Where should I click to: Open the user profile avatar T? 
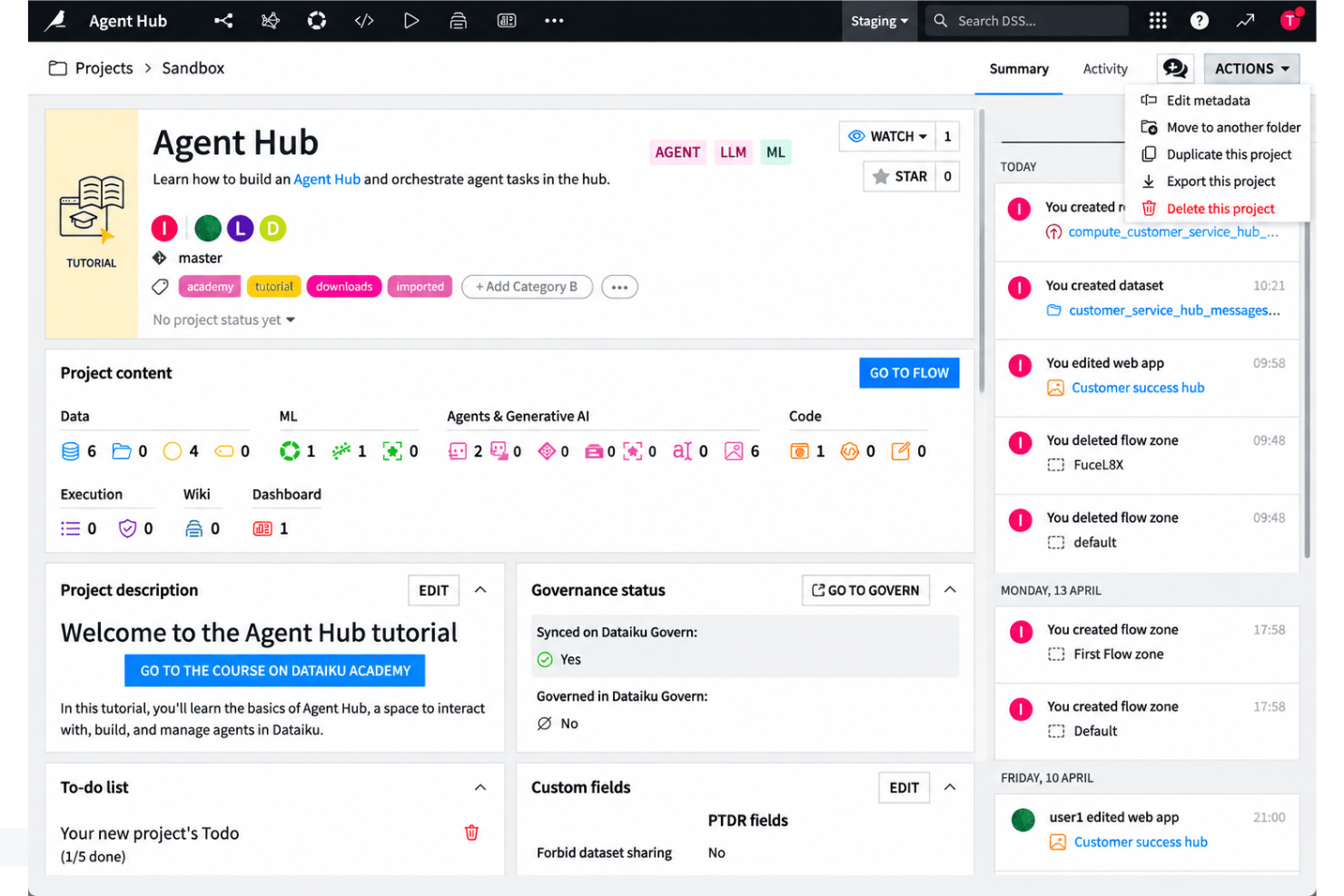[1290, 21]
